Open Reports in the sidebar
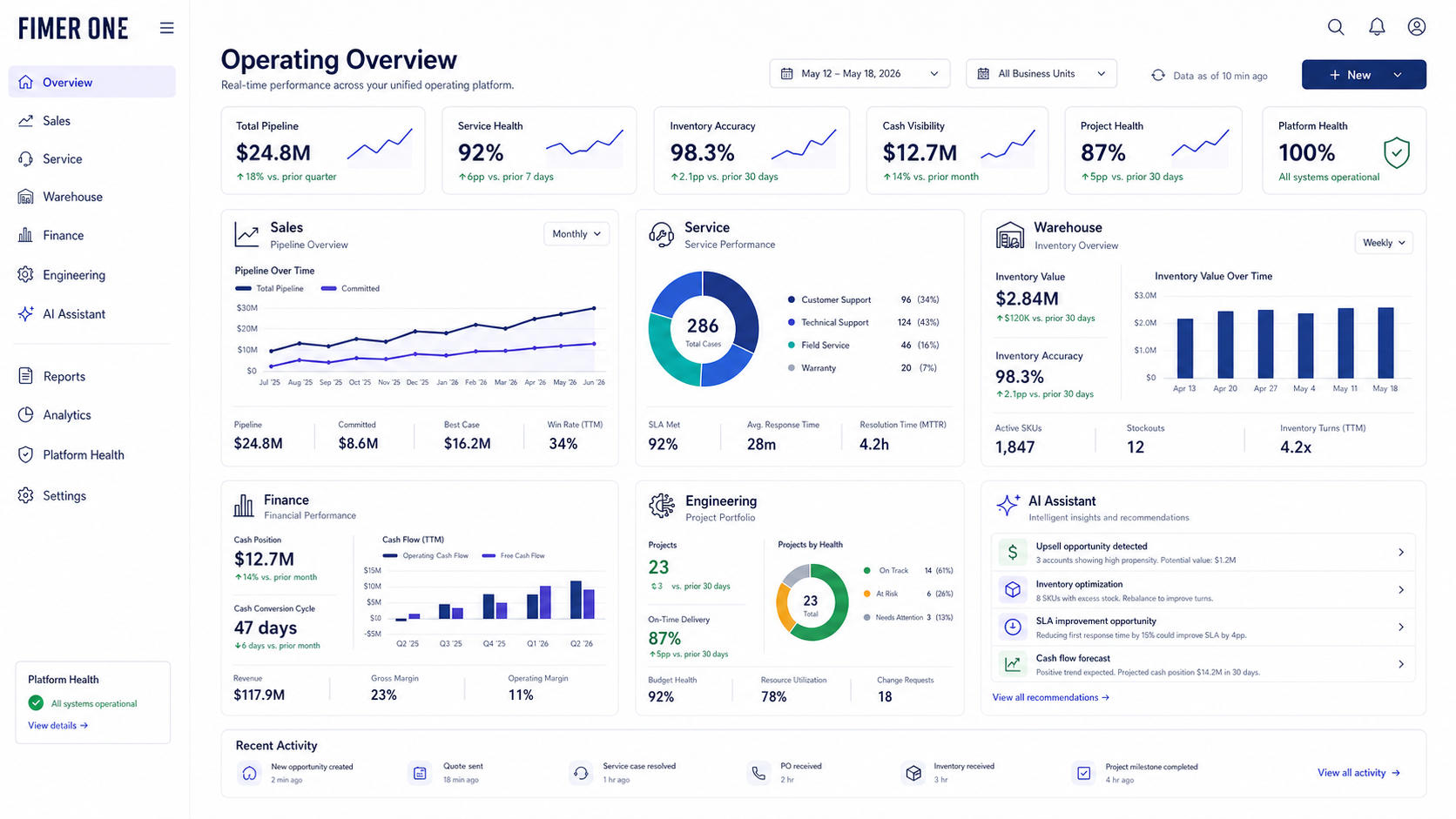The height and width of the screenshot is (819, 1456). click(91, 376)
